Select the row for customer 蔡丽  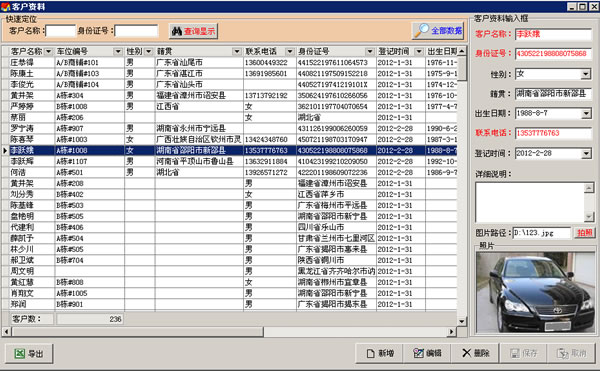pos(230,117)
